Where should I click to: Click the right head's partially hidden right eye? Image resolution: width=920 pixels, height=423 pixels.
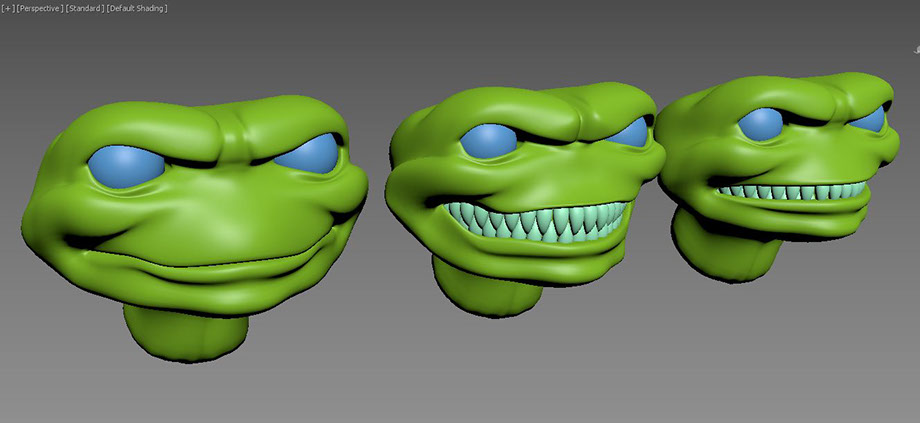pos(874,119)
